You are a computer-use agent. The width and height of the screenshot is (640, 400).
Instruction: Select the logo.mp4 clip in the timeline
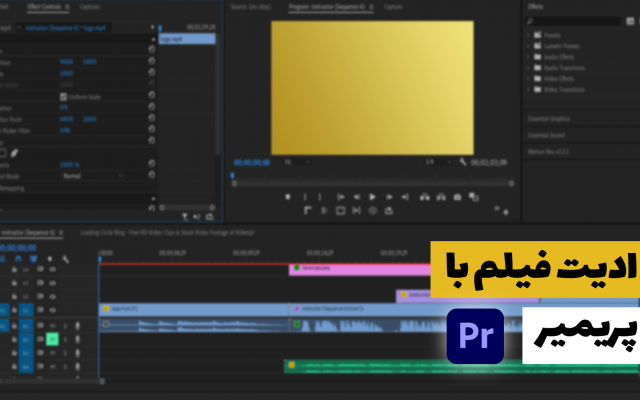pos(194,309)
